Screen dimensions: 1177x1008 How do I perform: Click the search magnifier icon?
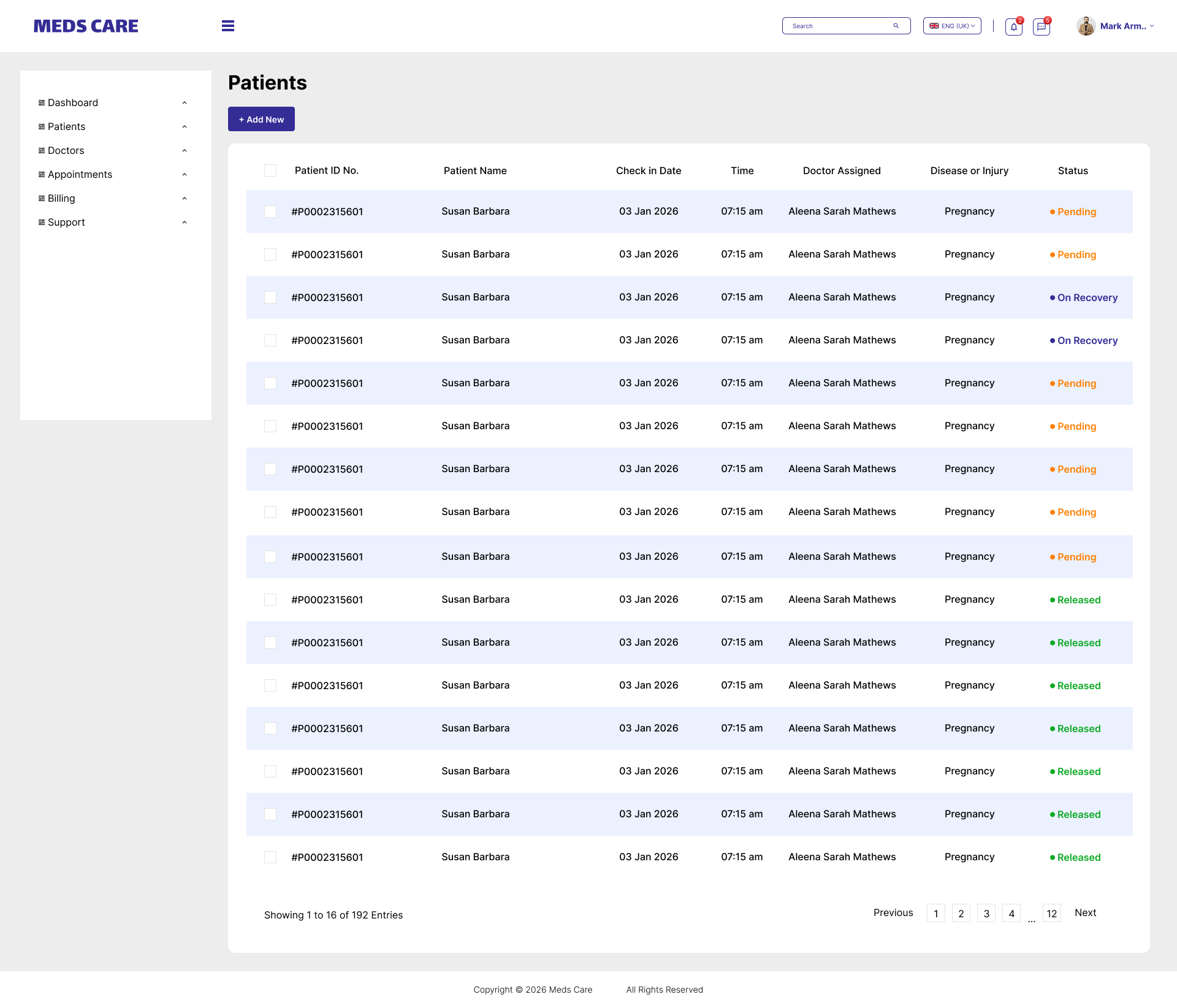[x=896, y=26]
